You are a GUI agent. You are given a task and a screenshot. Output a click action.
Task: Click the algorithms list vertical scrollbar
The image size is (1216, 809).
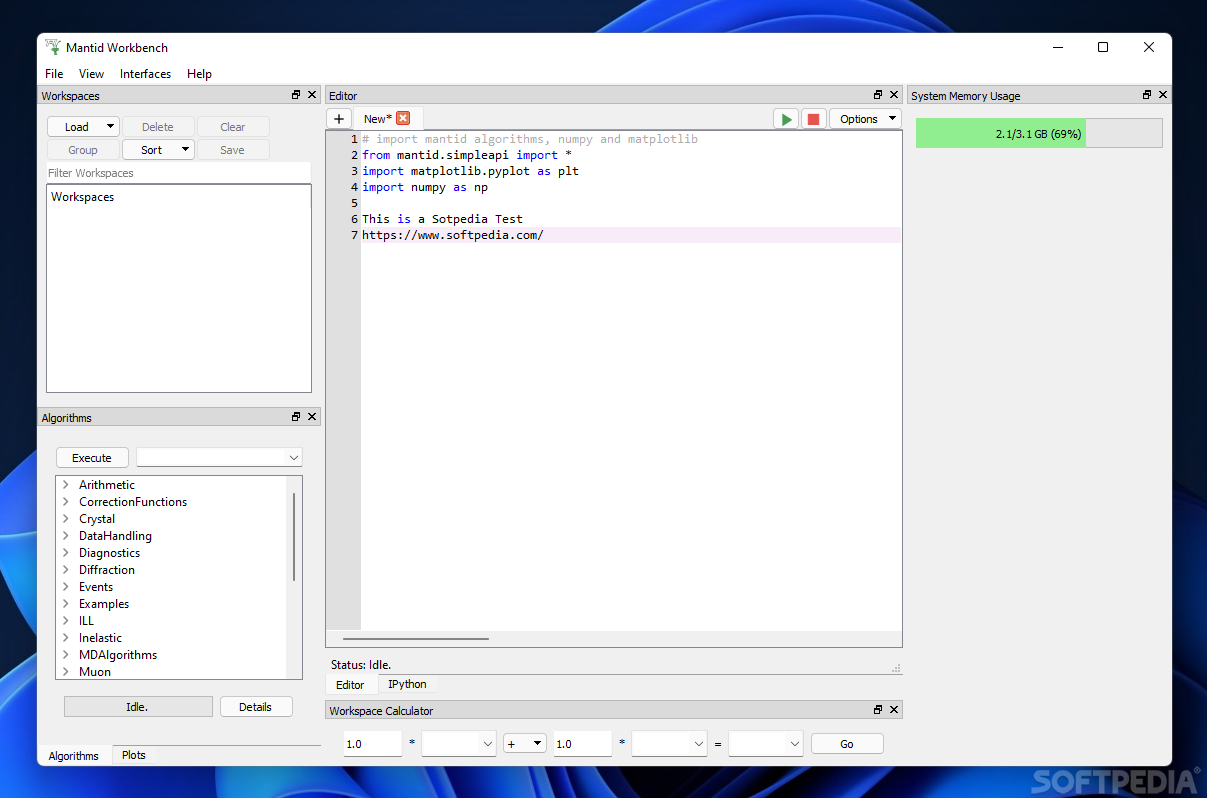pyautogui.click(x=294, y=537)
